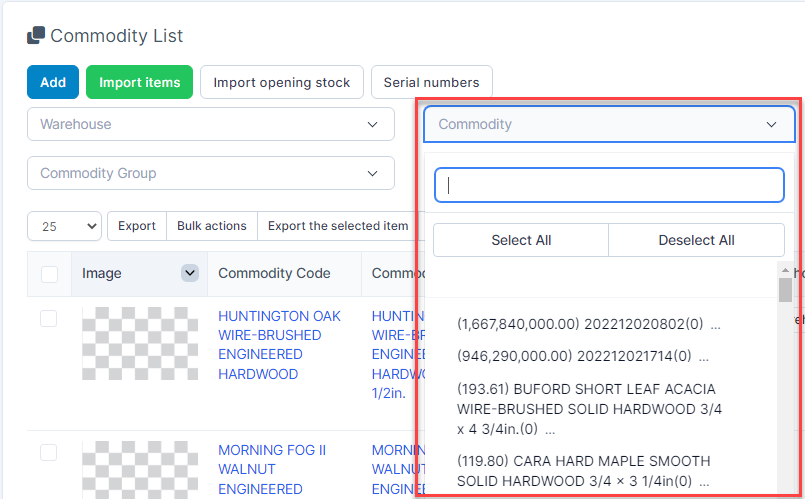Open Import opening stock
This screenshot has width=805, height=499.
(x=281, y=82)
